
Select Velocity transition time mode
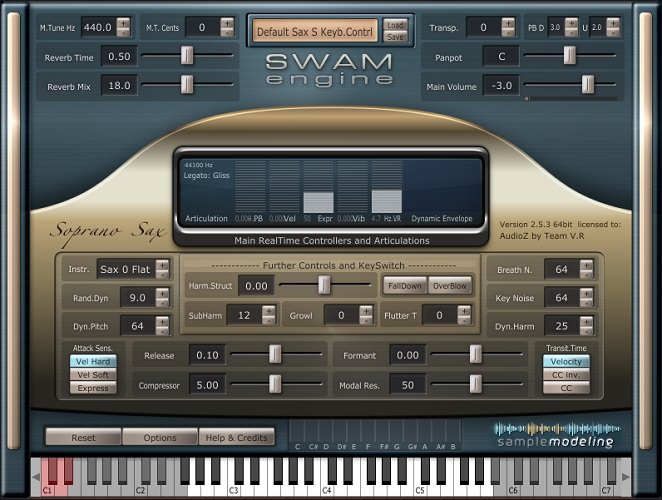[566, 361]
